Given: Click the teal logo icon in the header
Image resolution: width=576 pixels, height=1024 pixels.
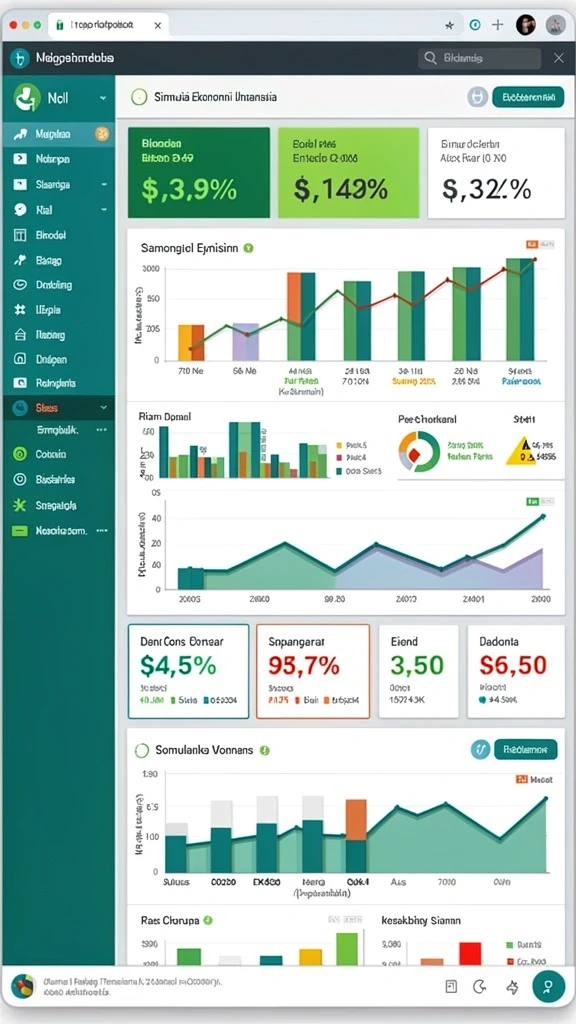Looking at the screenshot, I should (20, 59).
